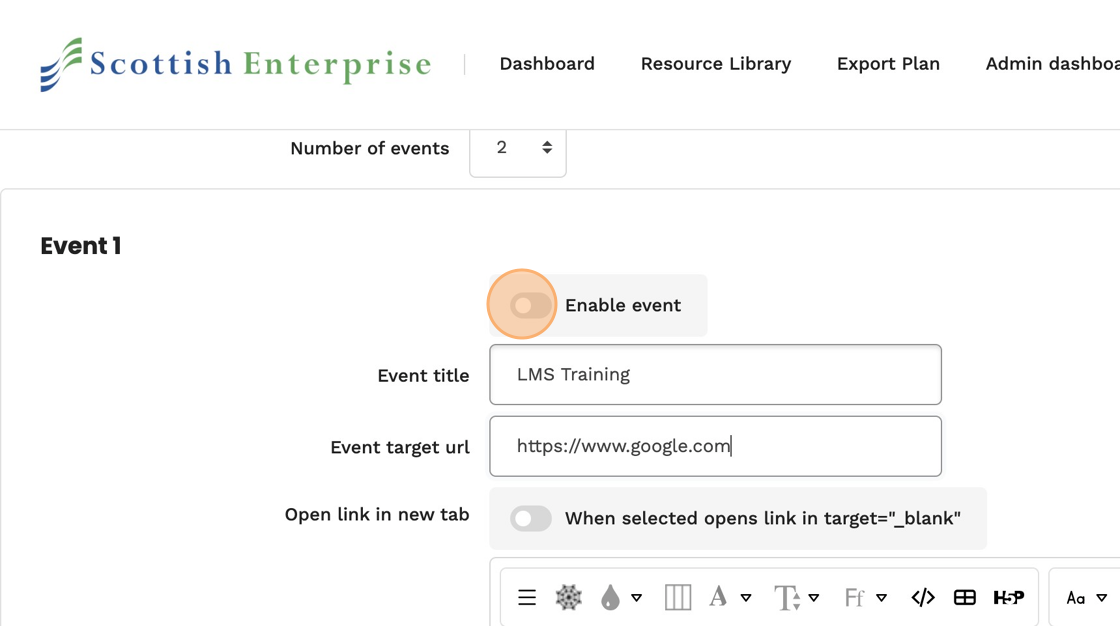Insert a table using the table icon

(x=965, y=598)
